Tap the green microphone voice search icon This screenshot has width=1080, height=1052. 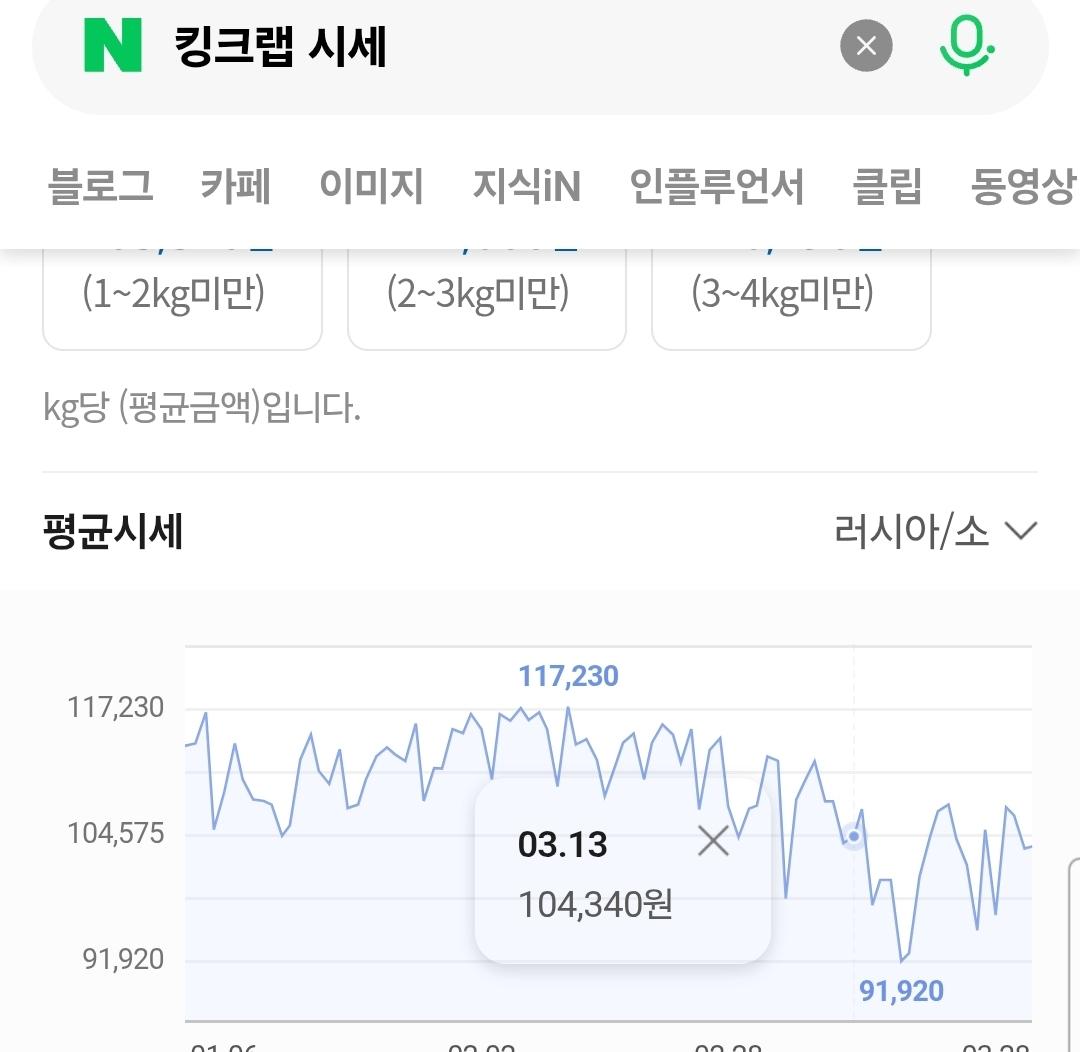(966, 46)
